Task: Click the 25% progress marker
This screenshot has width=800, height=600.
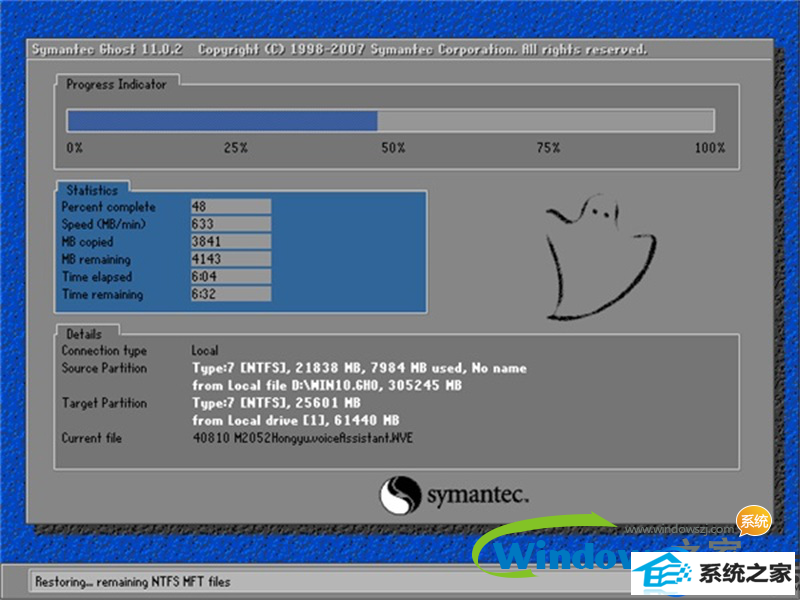Action: coord(236,148)
